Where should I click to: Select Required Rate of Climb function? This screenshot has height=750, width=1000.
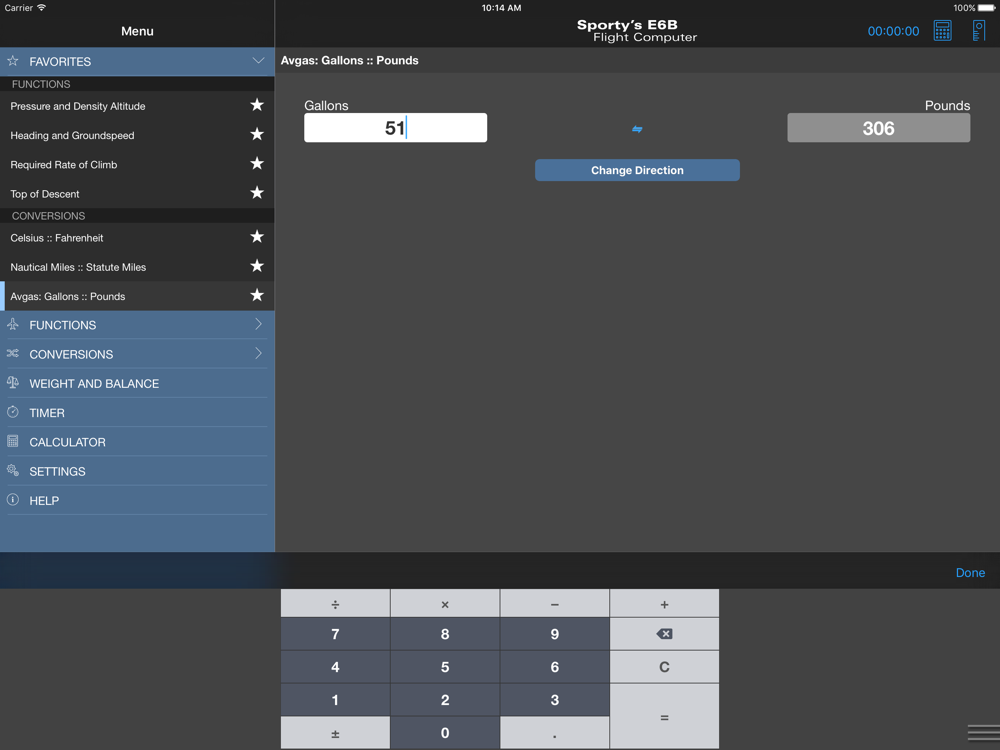[x=137, y=165]
